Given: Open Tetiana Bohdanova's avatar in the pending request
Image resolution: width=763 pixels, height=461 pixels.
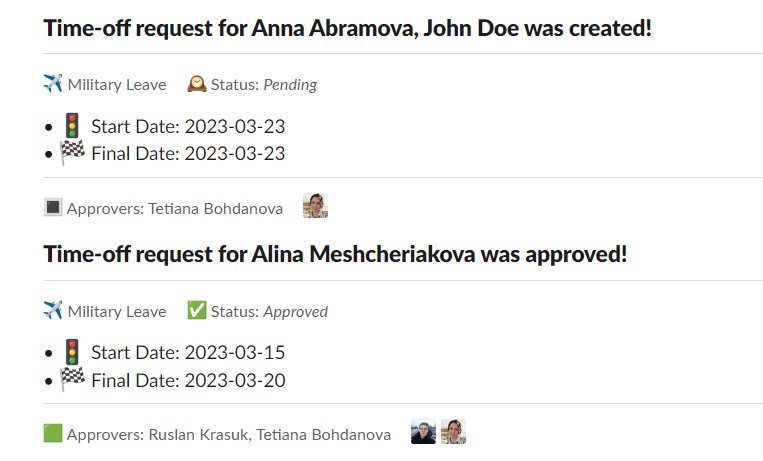Looking at the screenshot, I should [x=315, y=207].
